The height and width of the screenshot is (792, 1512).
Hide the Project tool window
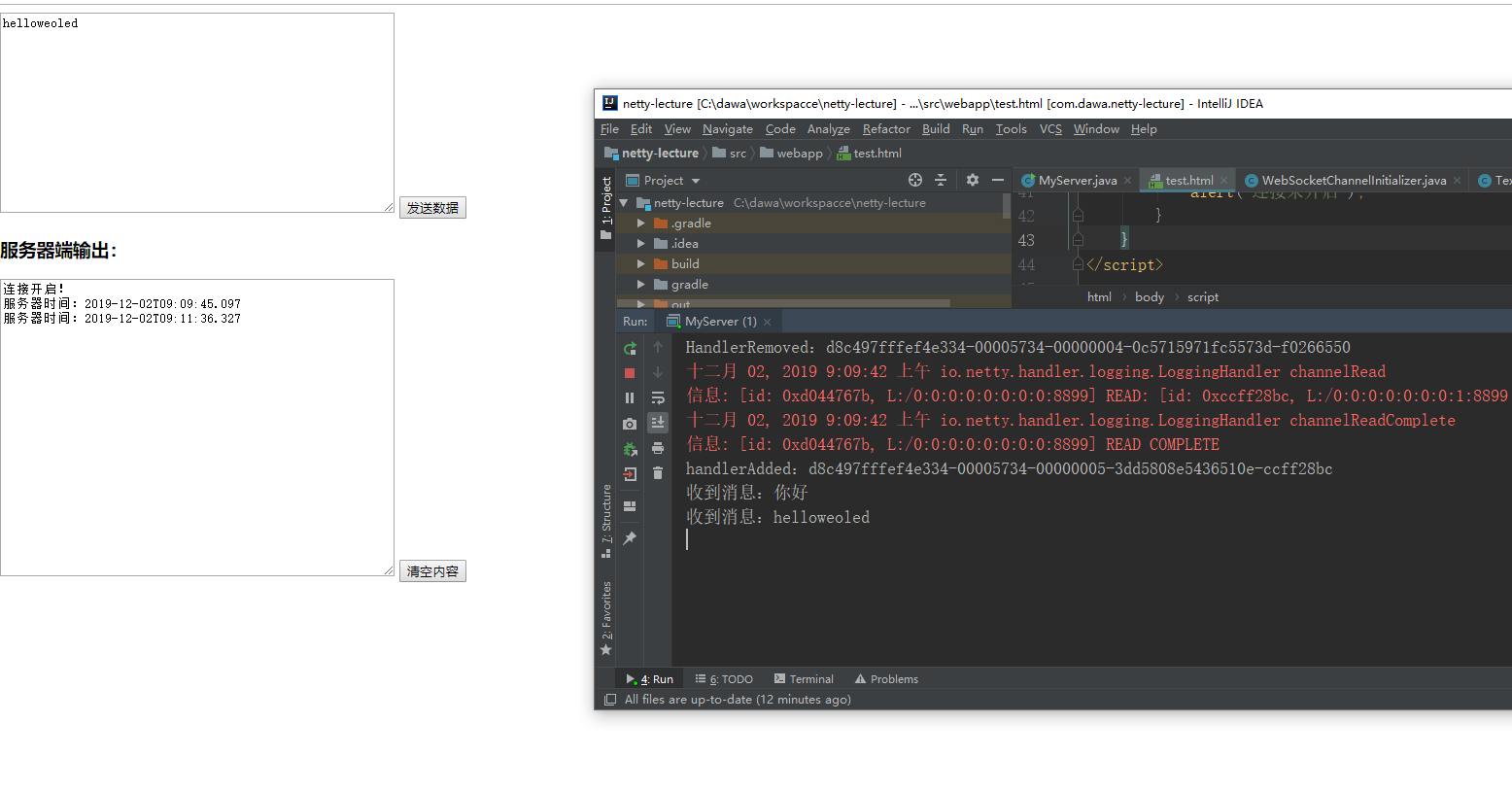click(998, 180)
